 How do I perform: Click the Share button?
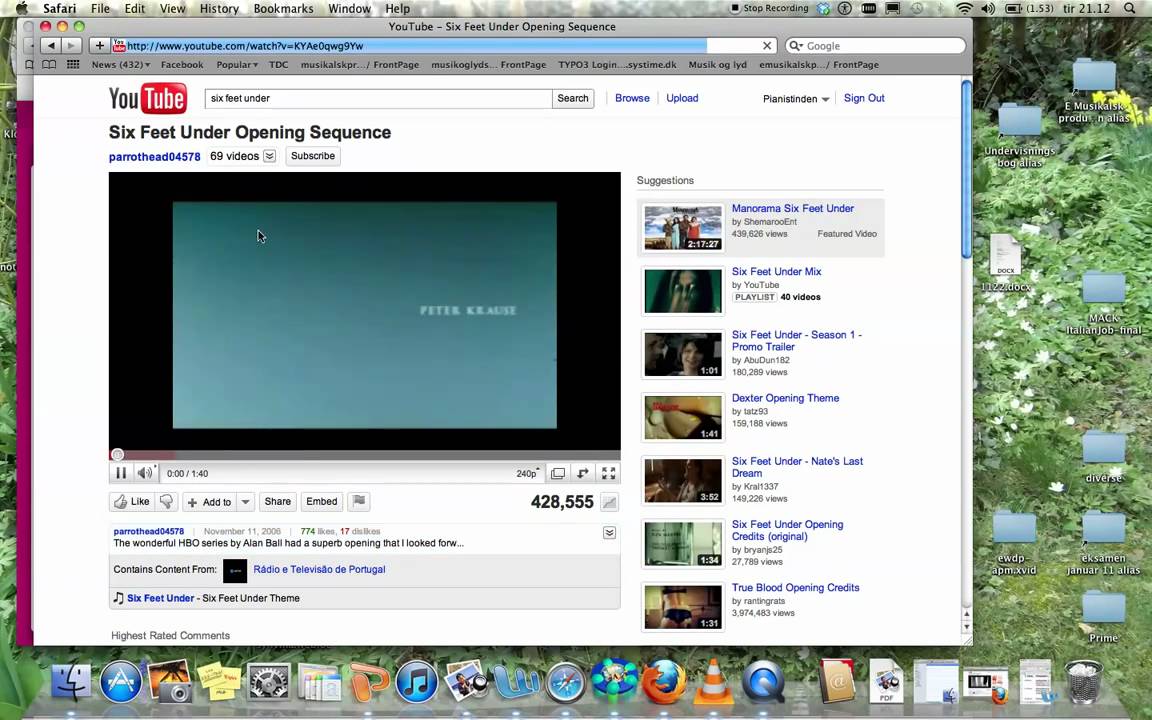tap(278, 502)
